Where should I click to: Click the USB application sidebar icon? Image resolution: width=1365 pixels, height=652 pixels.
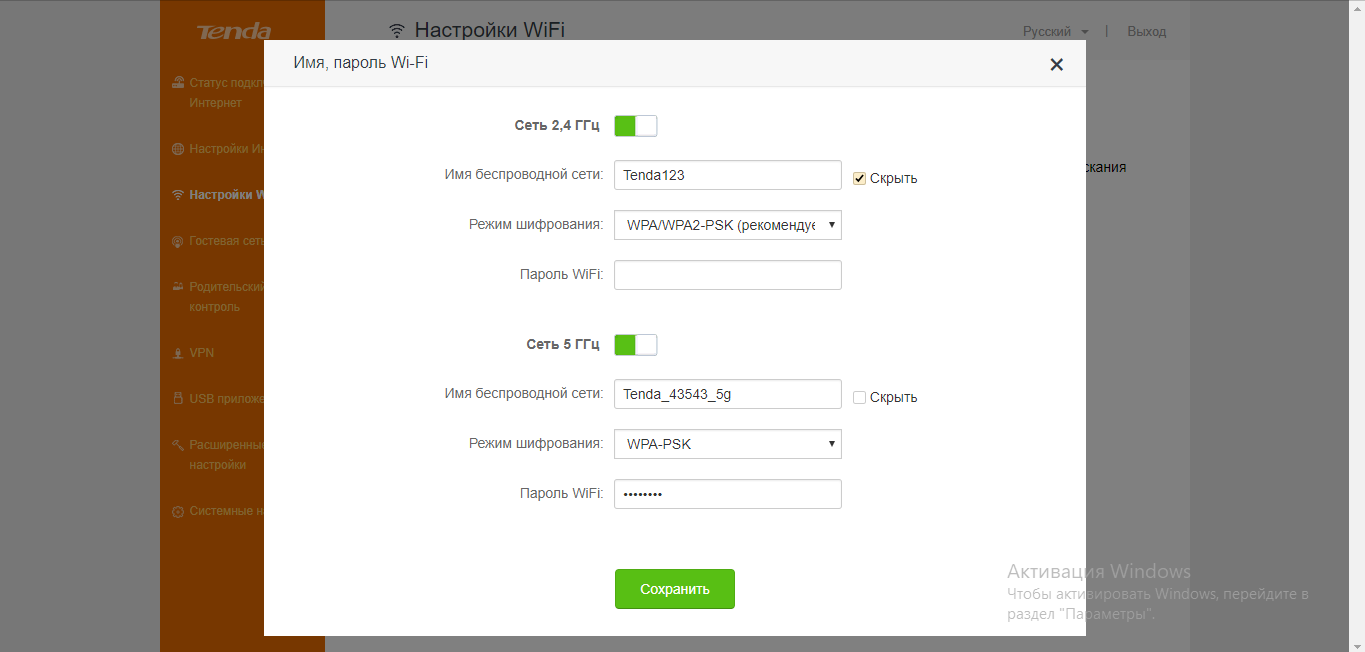coord(178,399)
